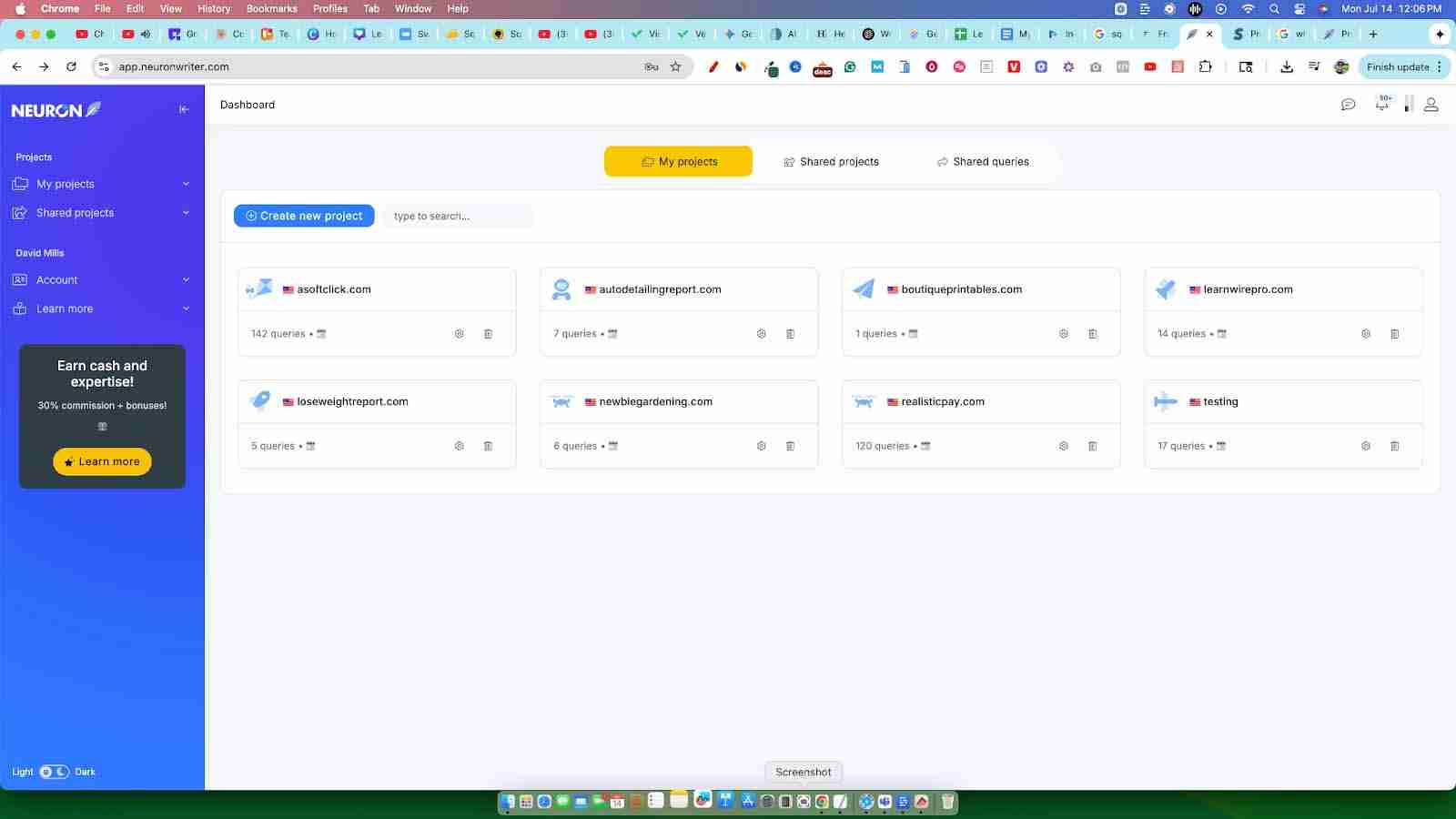1456x819 pixels.
Task: Open the History menu in menu bar
Action: pos(214,8)
